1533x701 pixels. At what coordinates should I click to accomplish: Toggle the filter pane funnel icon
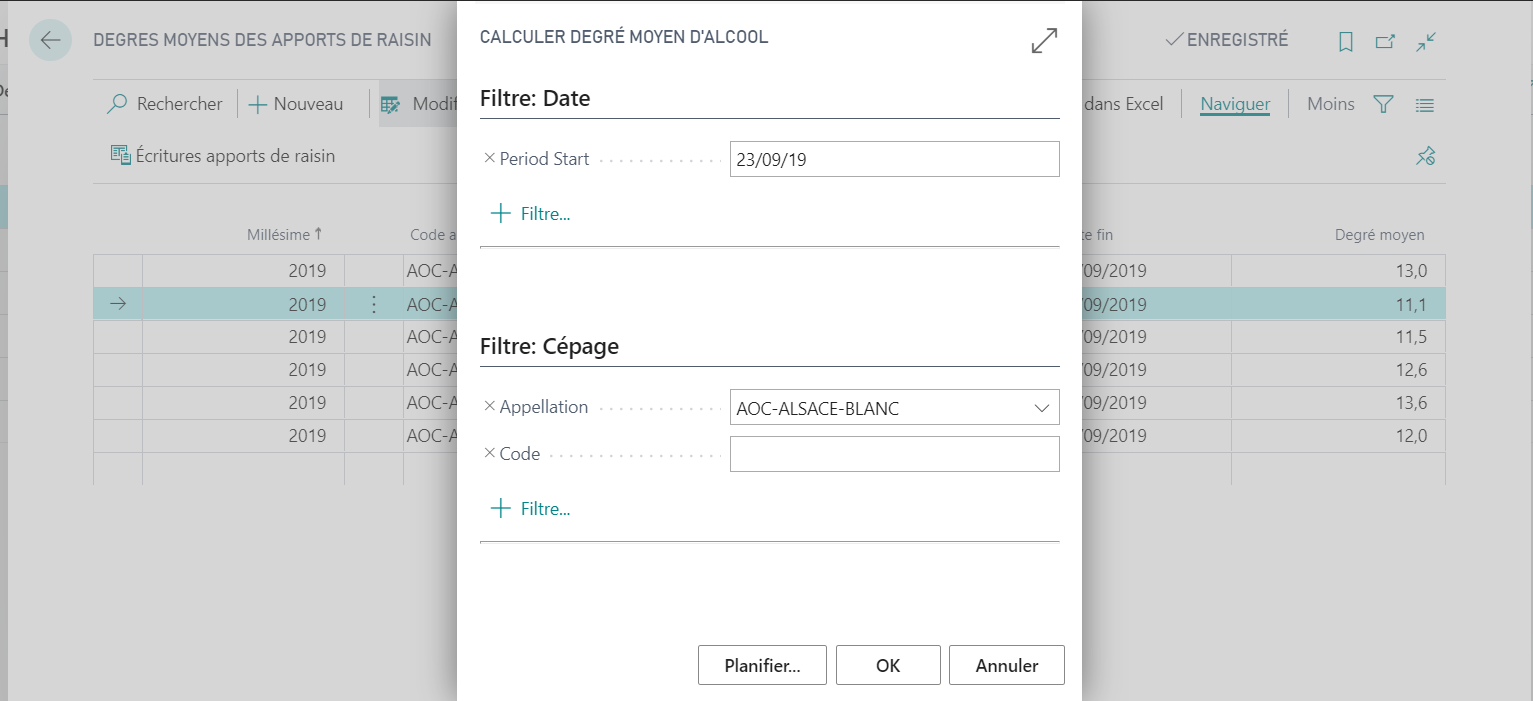point(1383,104)
